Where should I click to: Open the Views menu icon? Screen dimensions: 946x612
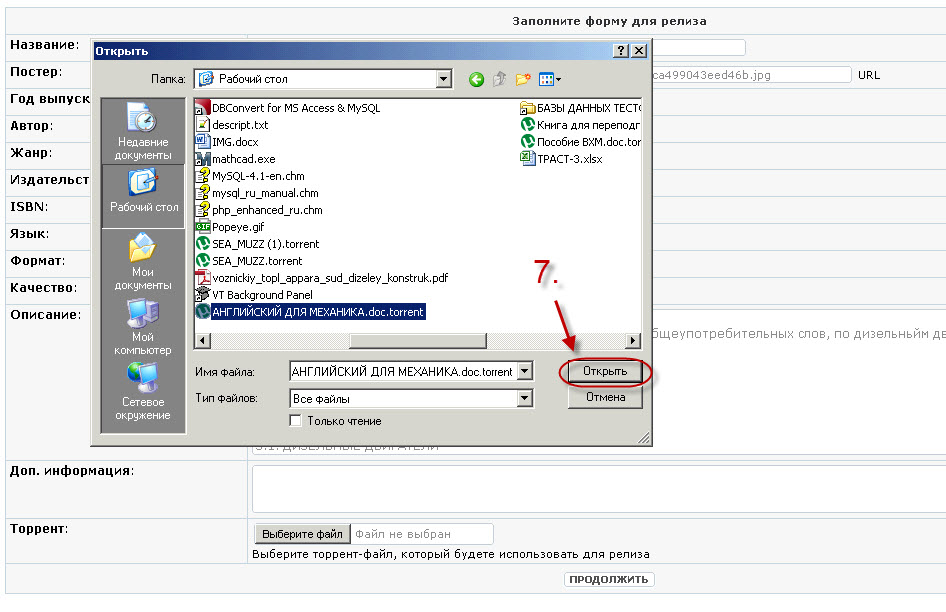click(549, 79)
